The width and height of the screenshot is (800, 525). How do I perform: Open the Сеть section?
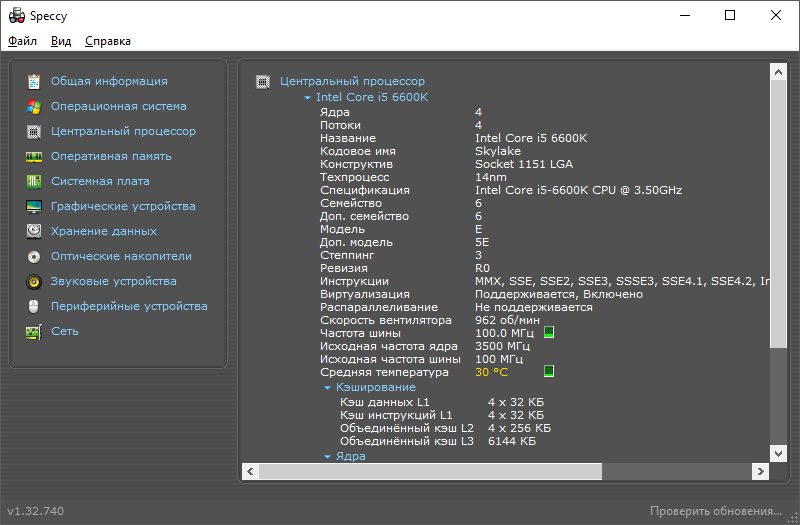click(x=65, y=331)
